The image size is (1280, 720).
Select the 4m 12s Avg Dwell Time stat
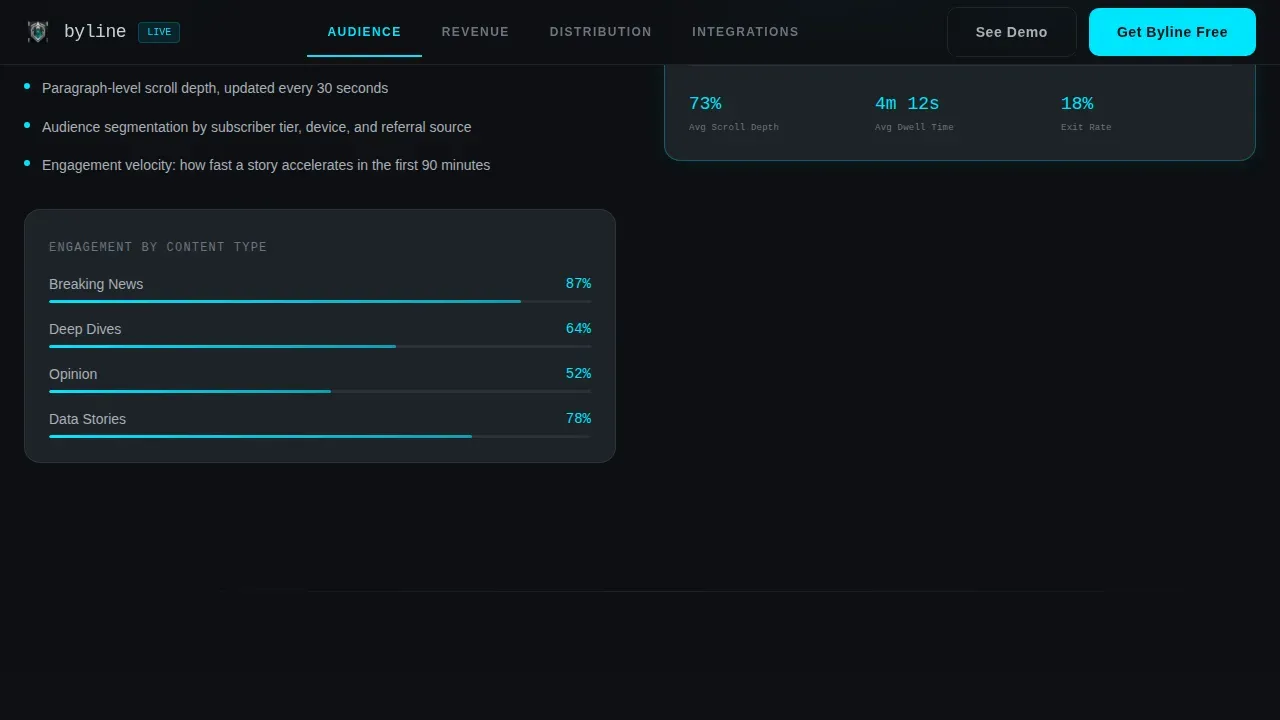[x=914, y=113]
